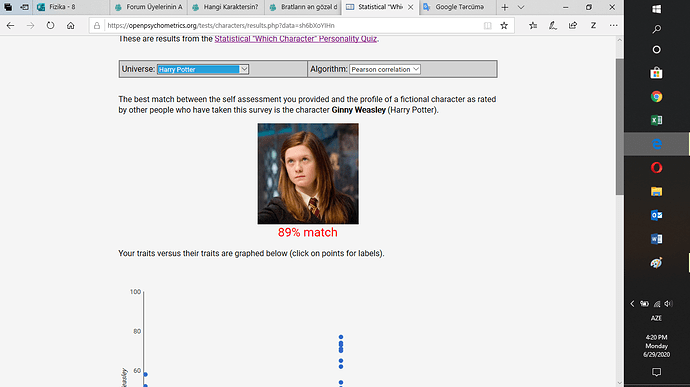Viewport: 690px width, 387px height.
Task: Switch to Google Tərcümə tab
Action: (x=458, y=7)
